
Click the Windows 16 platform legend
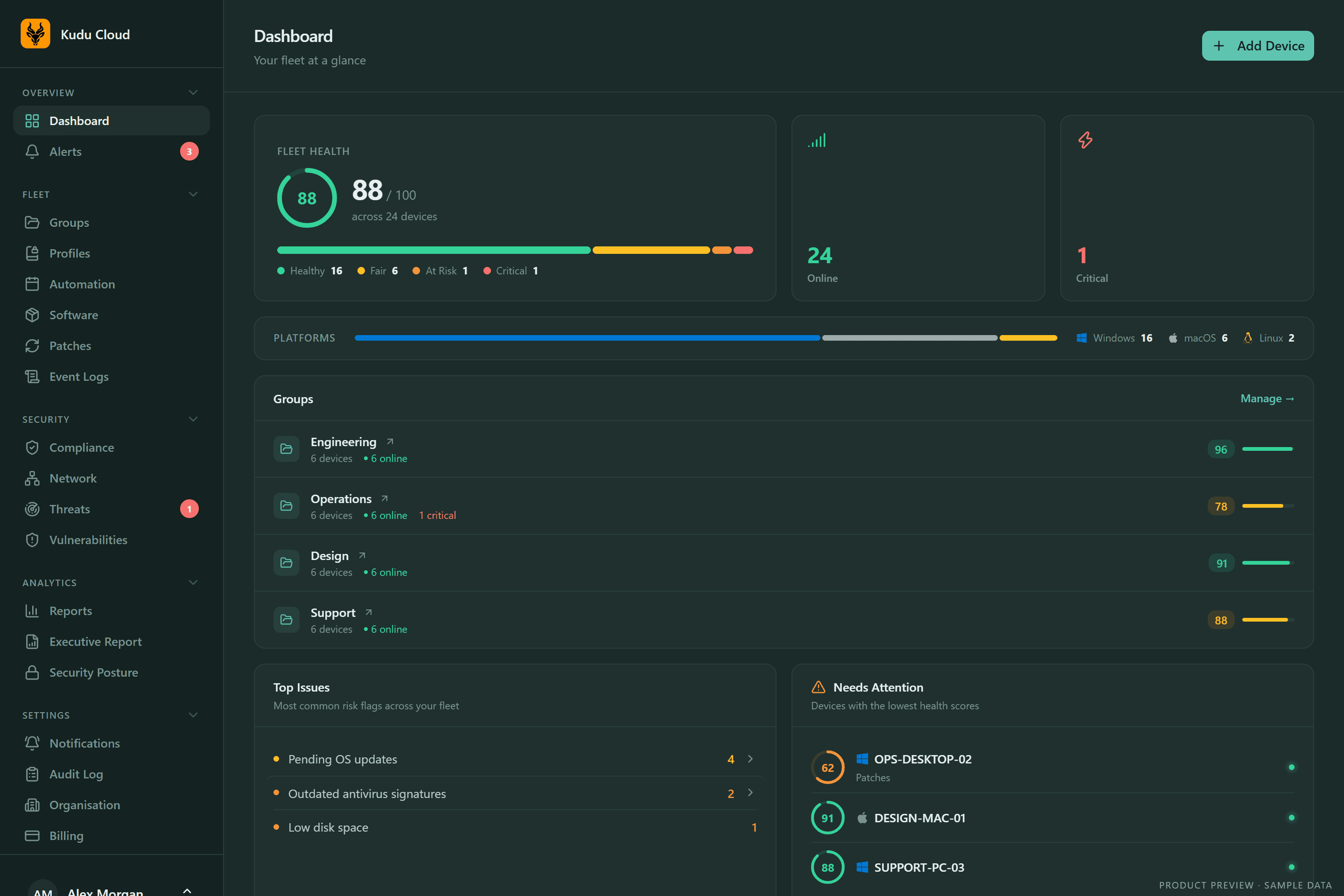(x=1114, y=338)
